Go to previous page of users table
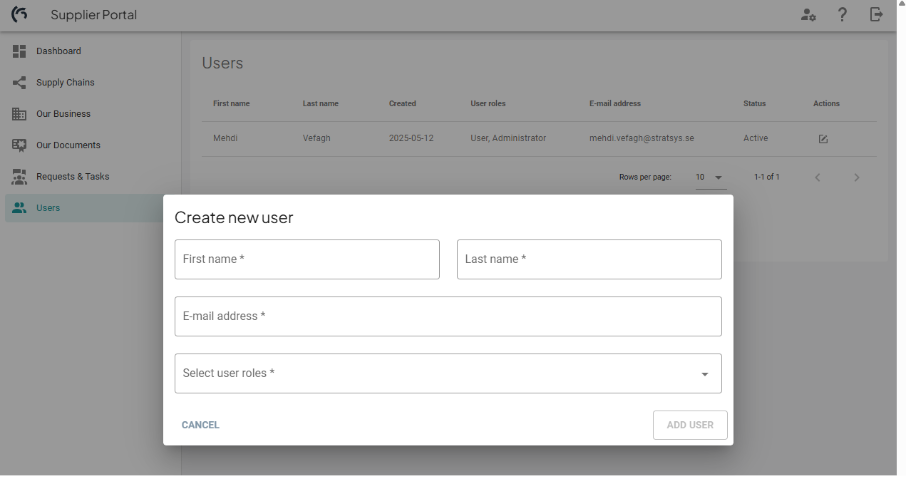 tap(817, 178)
